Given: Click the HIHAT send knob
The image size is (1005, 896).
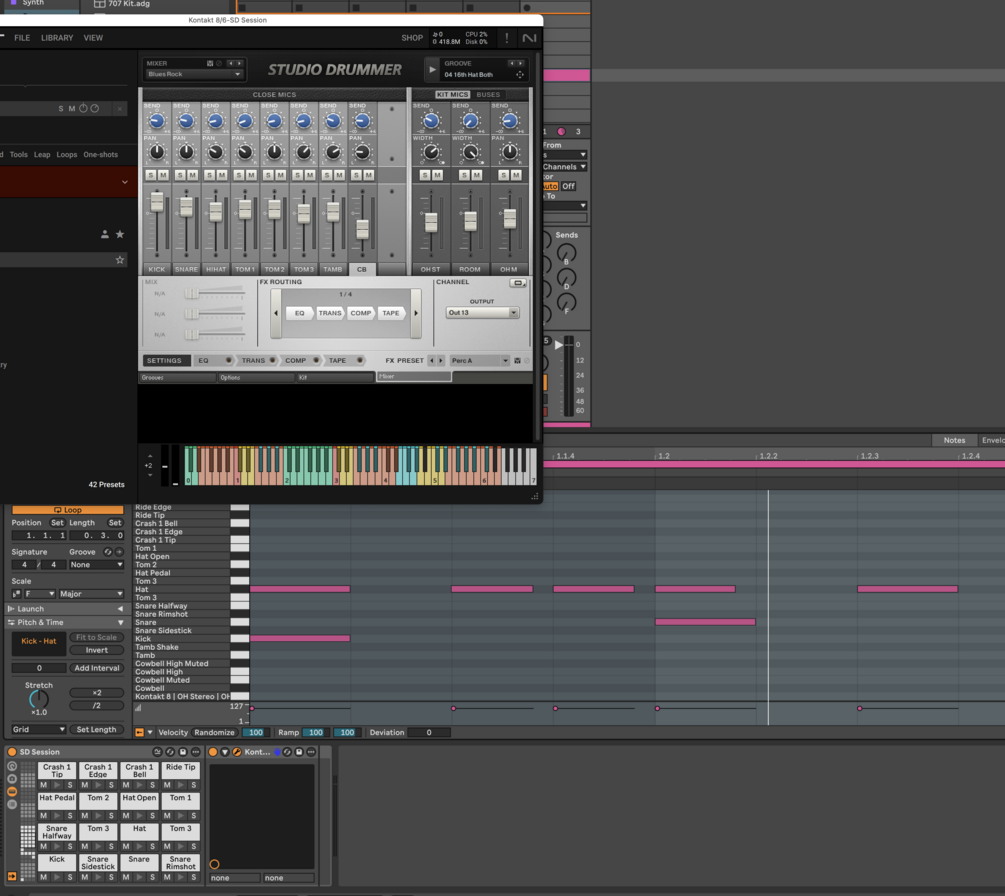Looking at the screenshot, I should coord(215,121).
